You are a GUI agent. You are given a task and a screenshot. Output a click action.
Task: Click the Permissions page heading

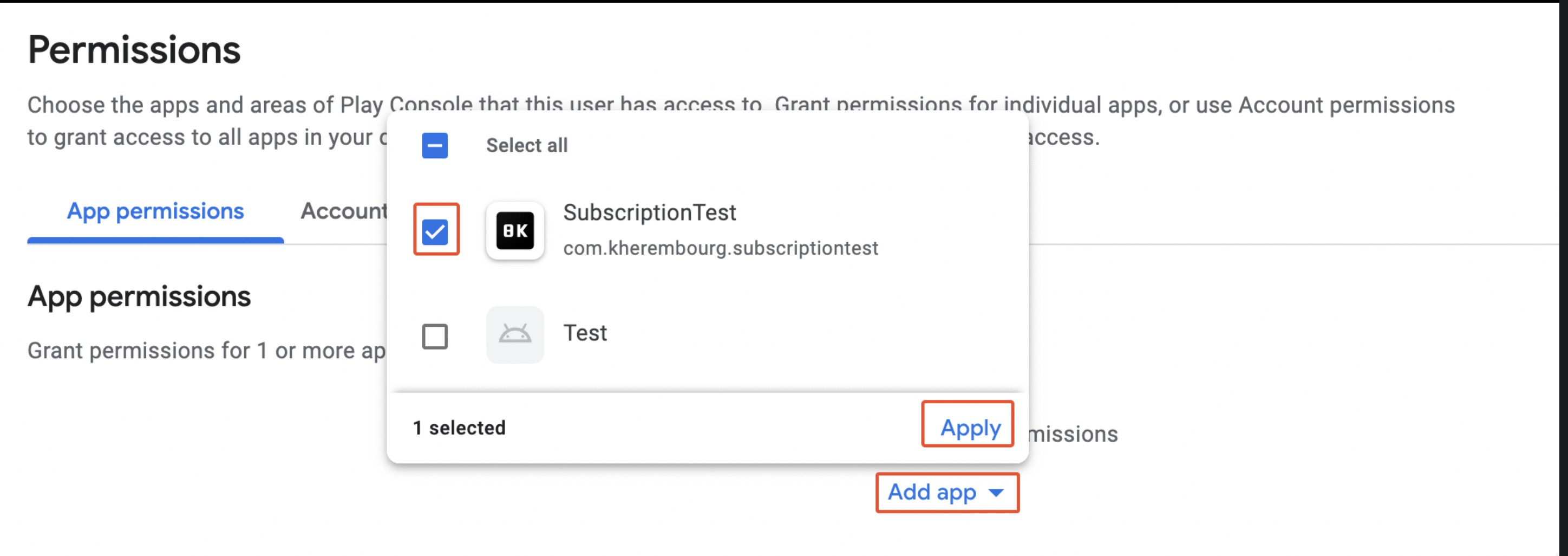[134, 49]
